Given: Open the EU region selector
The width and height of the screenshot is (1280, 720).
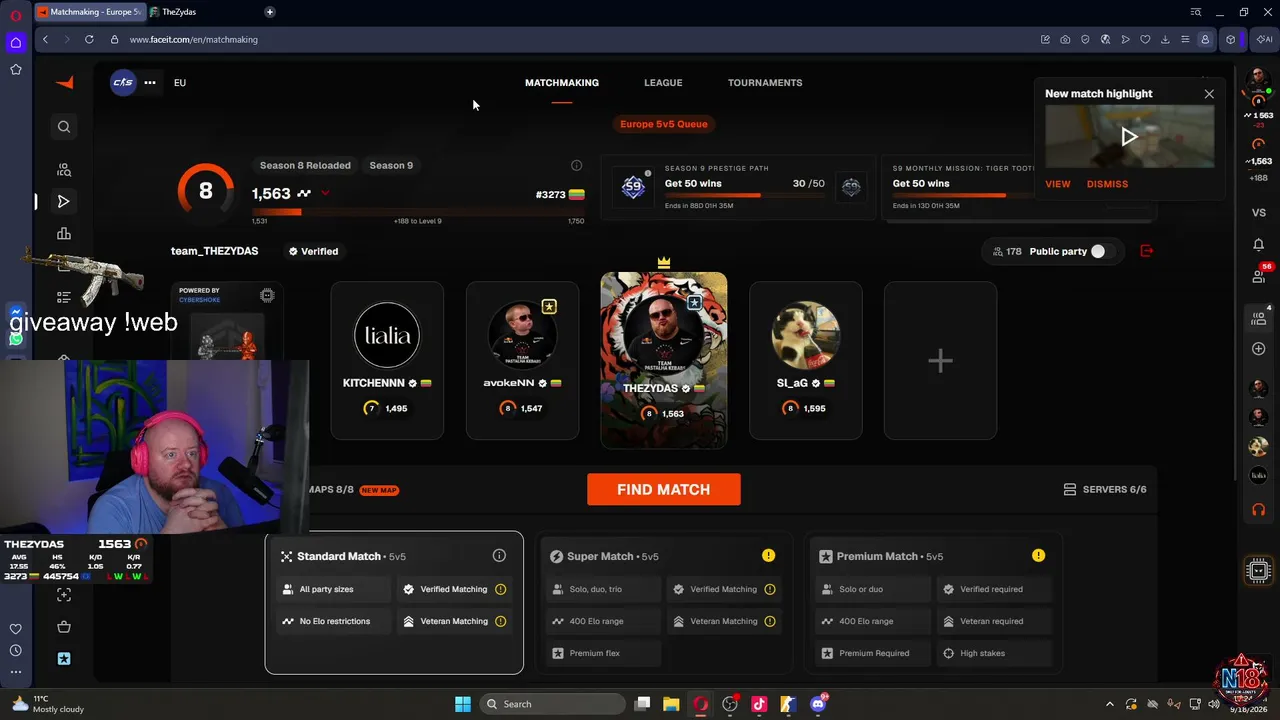Looking at the screenshot, I should click(x=180, y=83).
